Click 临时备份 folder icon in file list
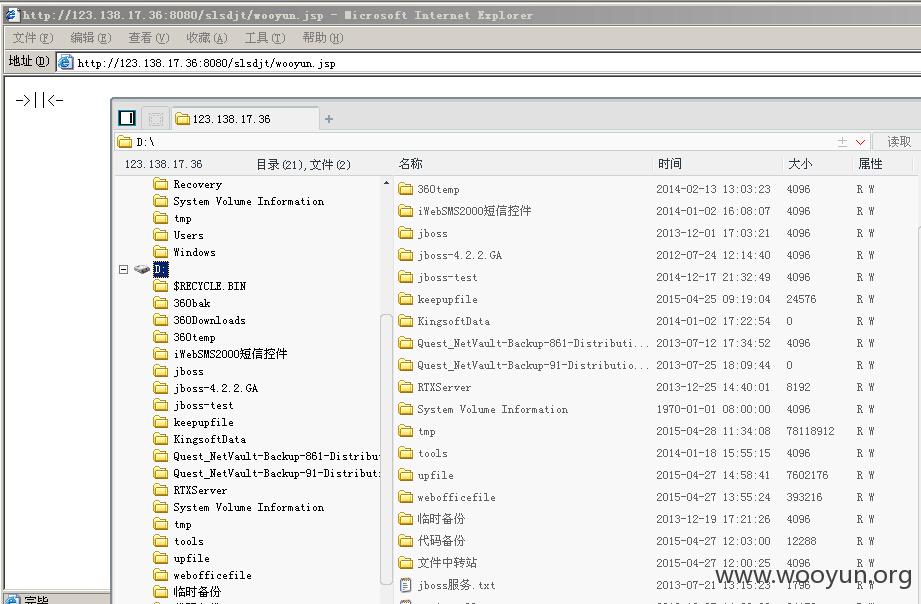This screenshot has width=921, height=604. [x=405, y=519]
